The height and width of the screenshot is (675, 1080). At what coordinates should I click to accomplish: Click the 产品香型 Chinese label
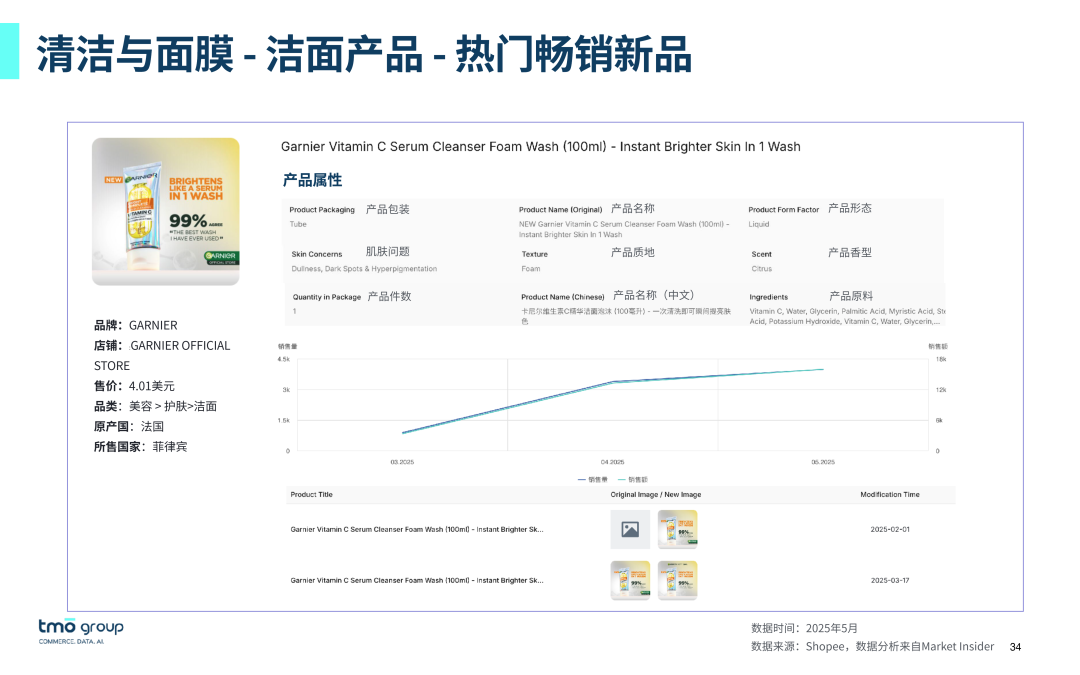pos(850,253)
